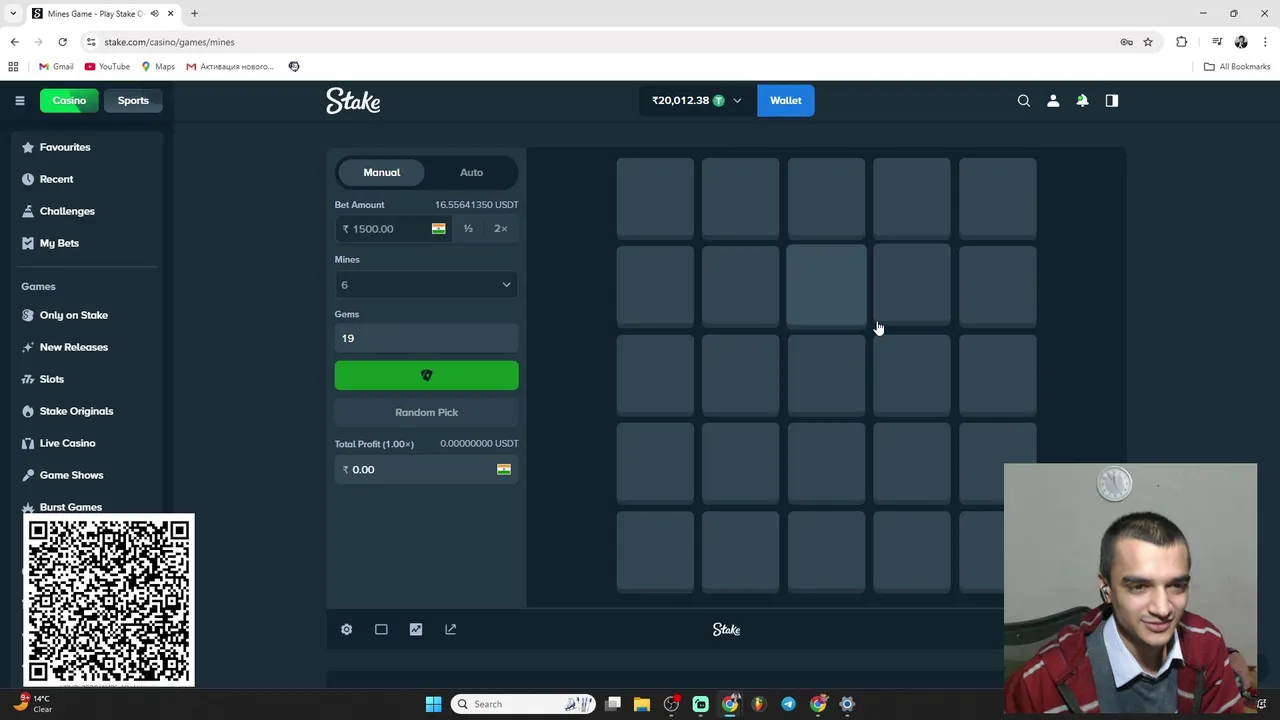Open the user profile icon

point(1053,100)
